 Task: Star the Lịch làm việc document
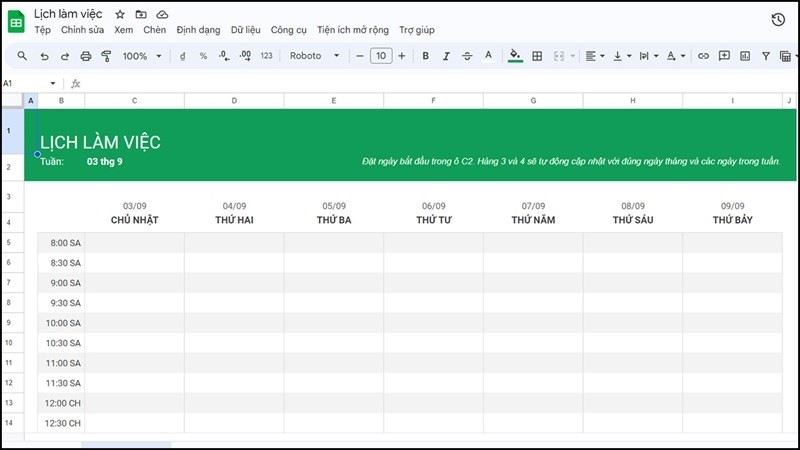pos(120,14)
